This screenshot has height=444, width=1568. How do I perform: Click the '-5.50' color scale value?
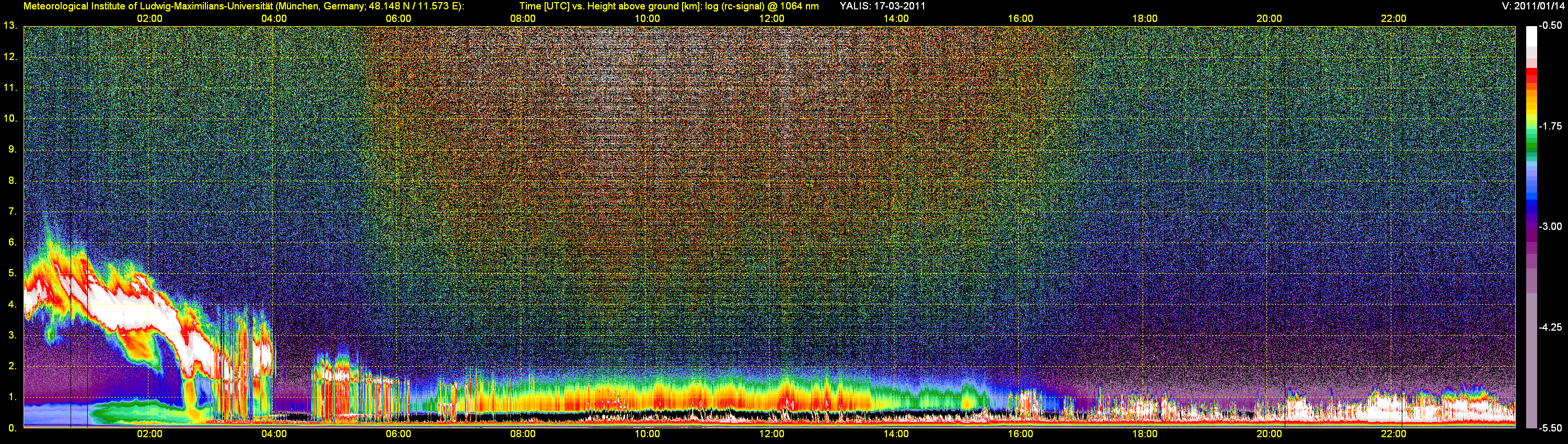[x=1550, y=428]
